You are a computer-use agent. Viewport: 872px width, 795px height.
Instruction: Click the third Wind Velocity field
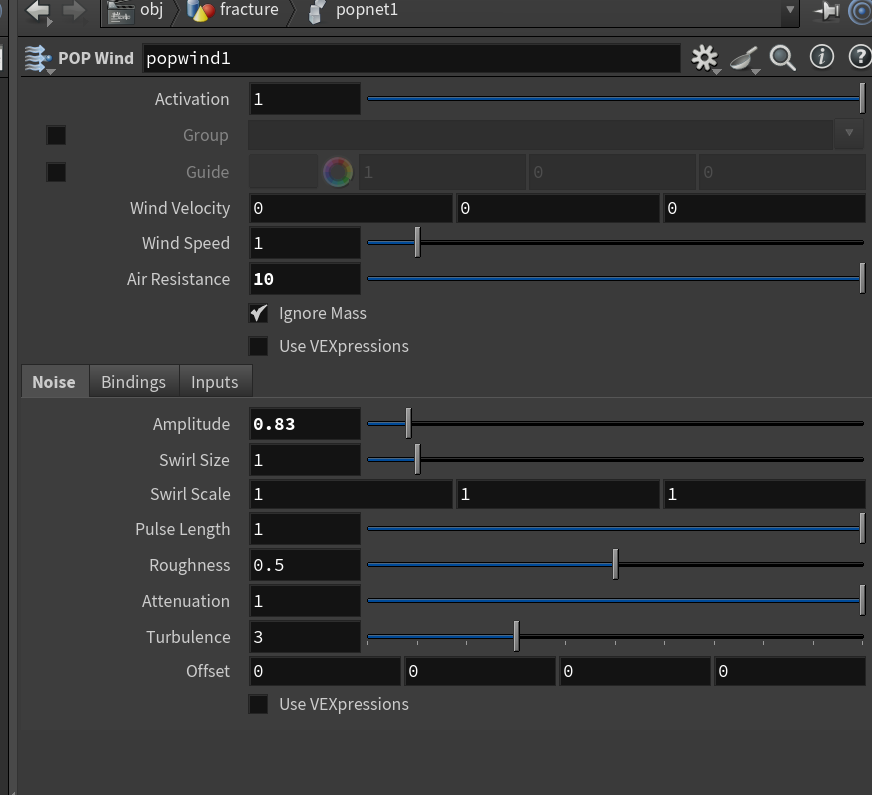pos(765,208)
